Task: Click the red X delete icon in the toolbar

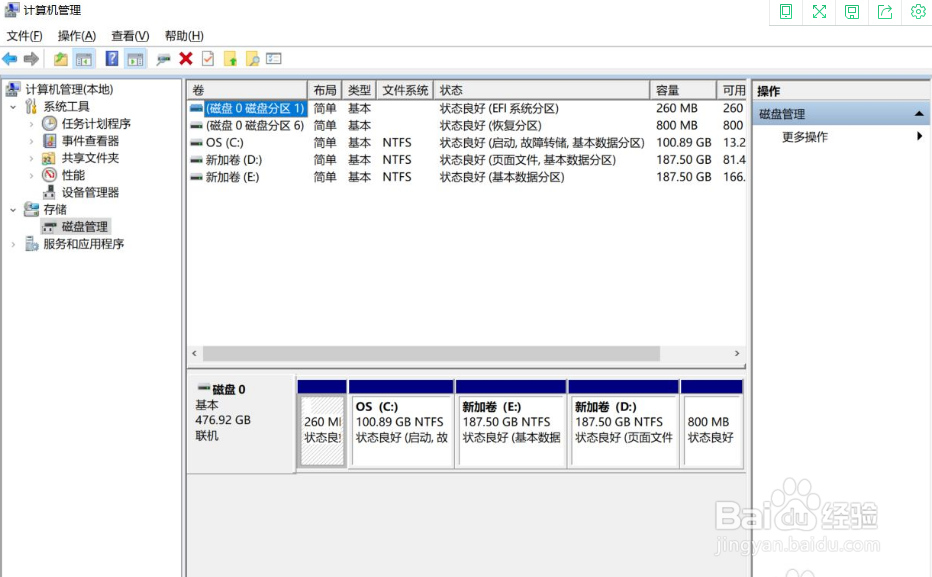Action: pos(185,58)
